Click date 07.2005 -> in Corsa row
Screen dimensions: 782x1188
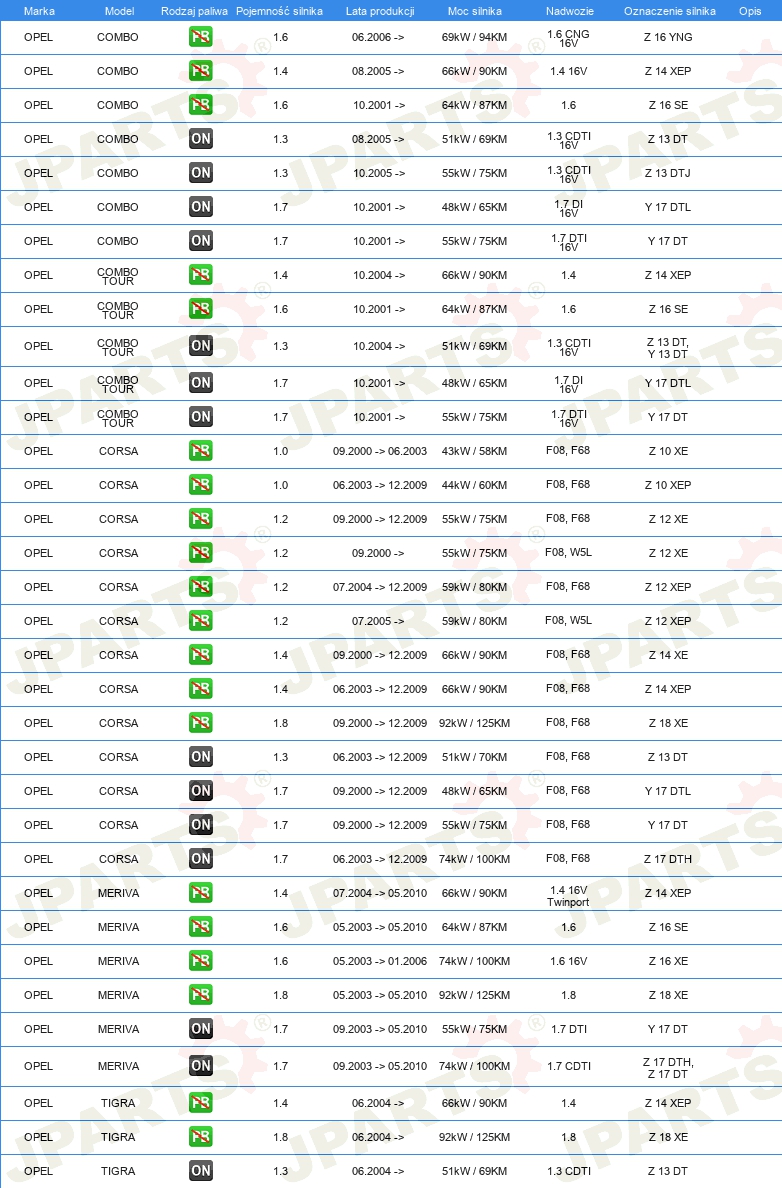(x=377, y=621)
